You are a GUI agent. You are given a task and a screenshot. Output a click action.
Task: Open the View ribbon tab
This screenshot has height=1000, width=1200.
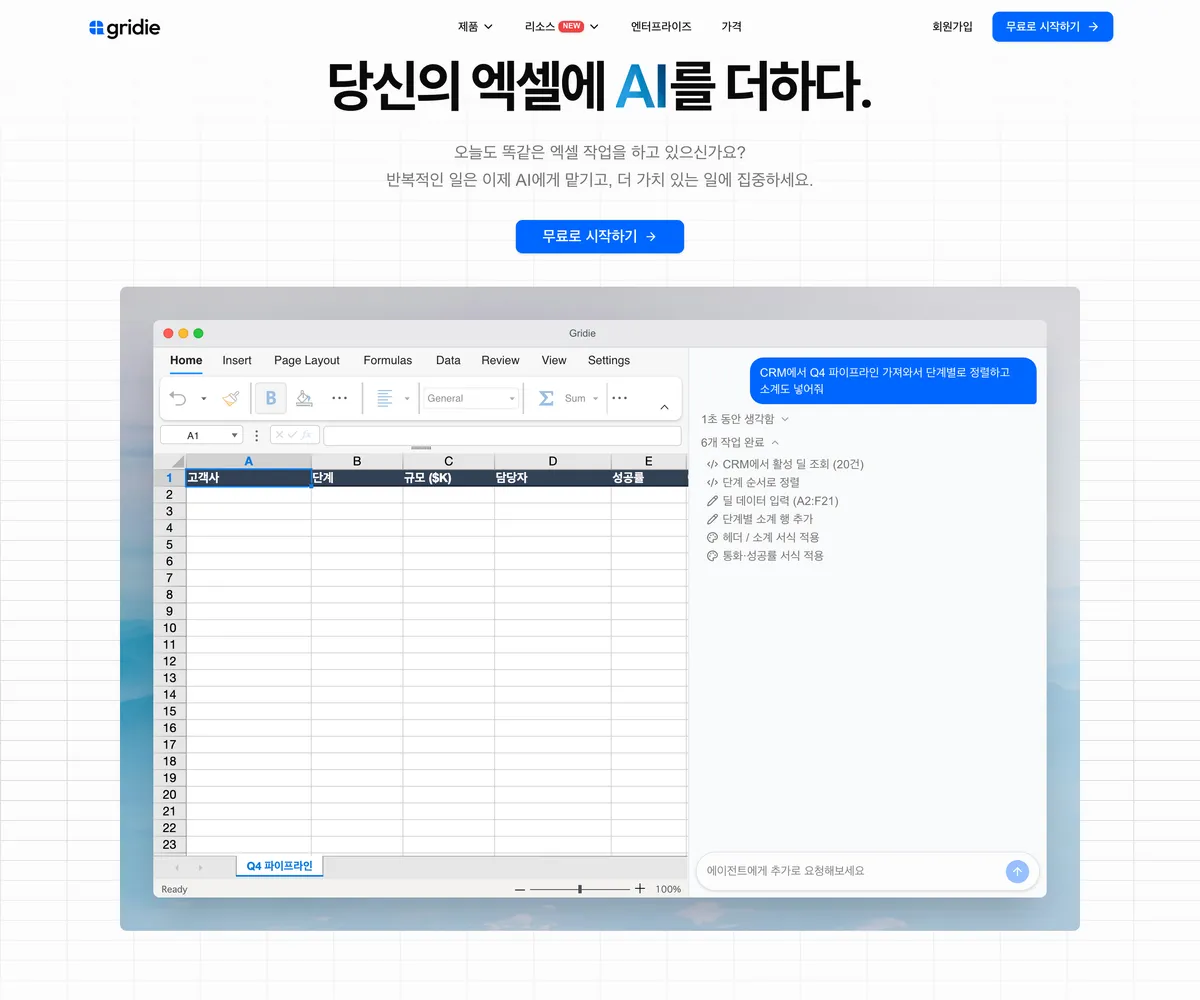click(x=554, y=360)
